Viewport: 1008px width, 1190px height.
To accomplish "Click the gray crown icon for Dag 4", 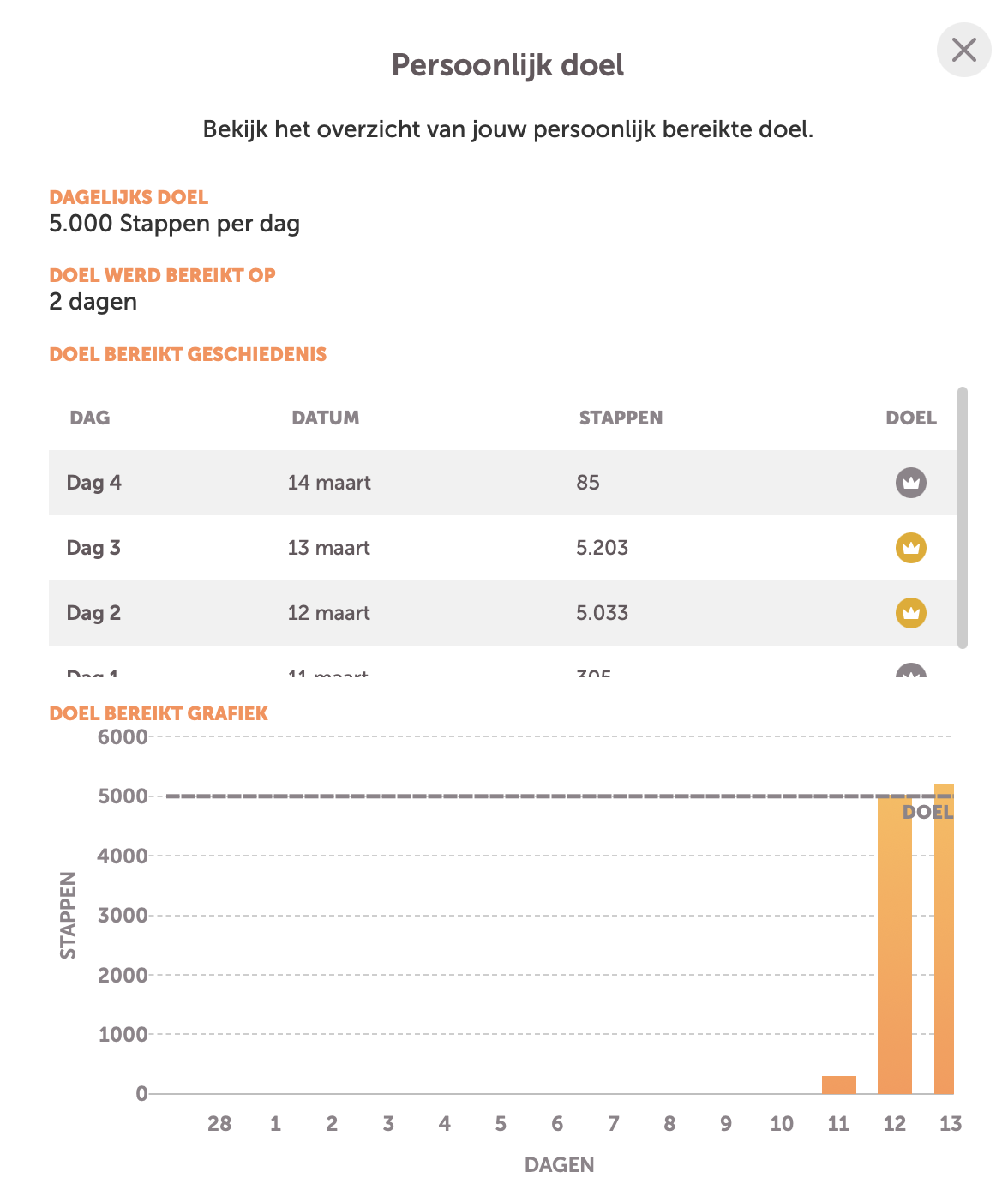I will (x=910, y=483).
